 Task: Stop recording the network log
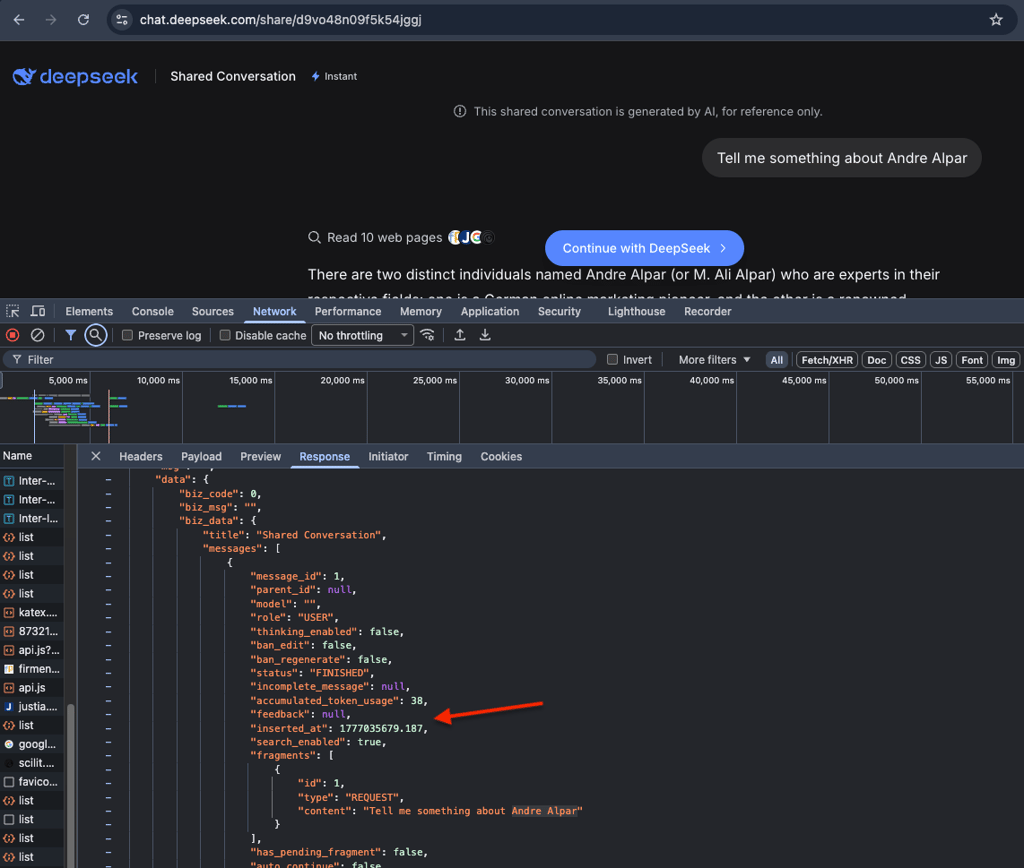12,335
